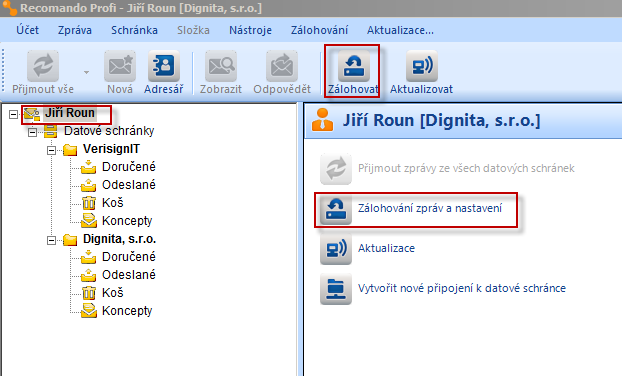Click the Doručené inbox icon under VerisignIT
The width and height of the screenshot is (622, 376).
click(88, 167)
